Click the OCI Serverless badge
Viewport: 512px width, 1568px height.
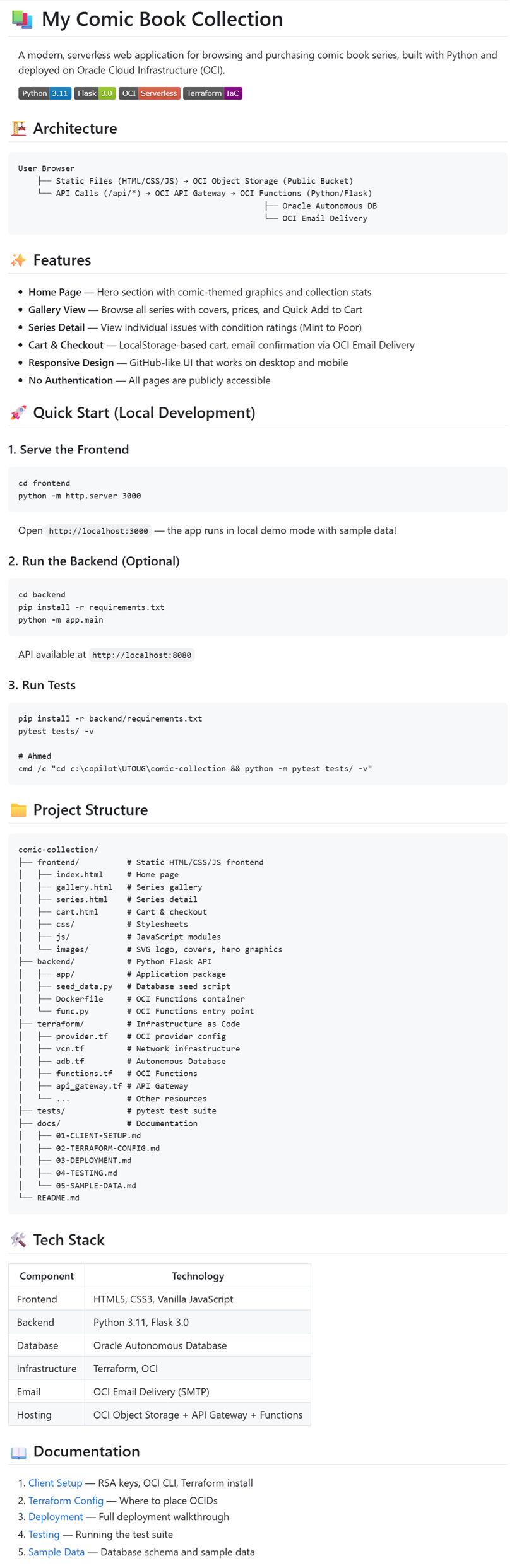150,93
